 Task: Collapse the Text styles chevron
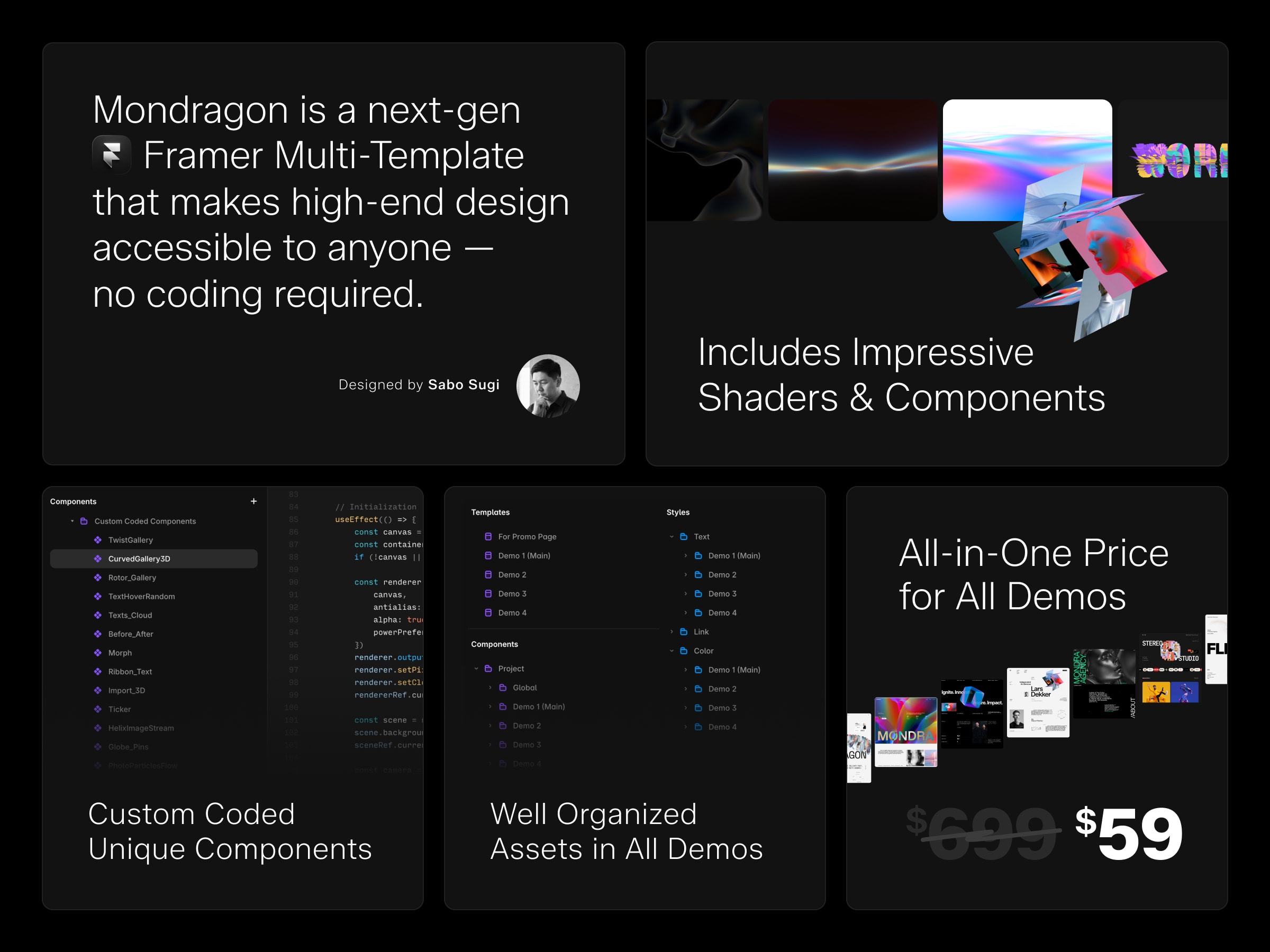672,536
